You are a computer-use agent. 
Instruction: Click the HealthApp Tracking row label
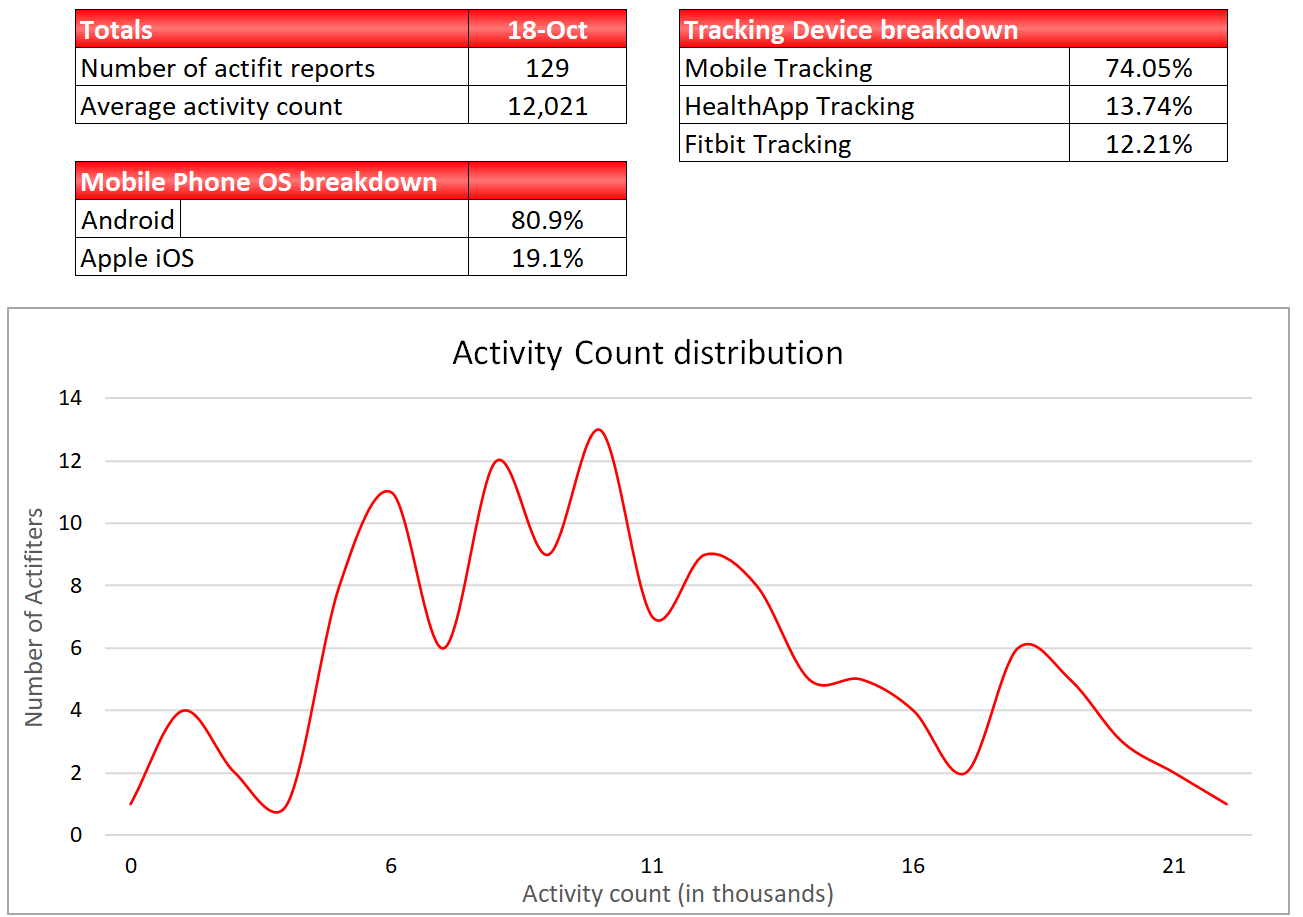pyautogui.click(x=874, y=105)
